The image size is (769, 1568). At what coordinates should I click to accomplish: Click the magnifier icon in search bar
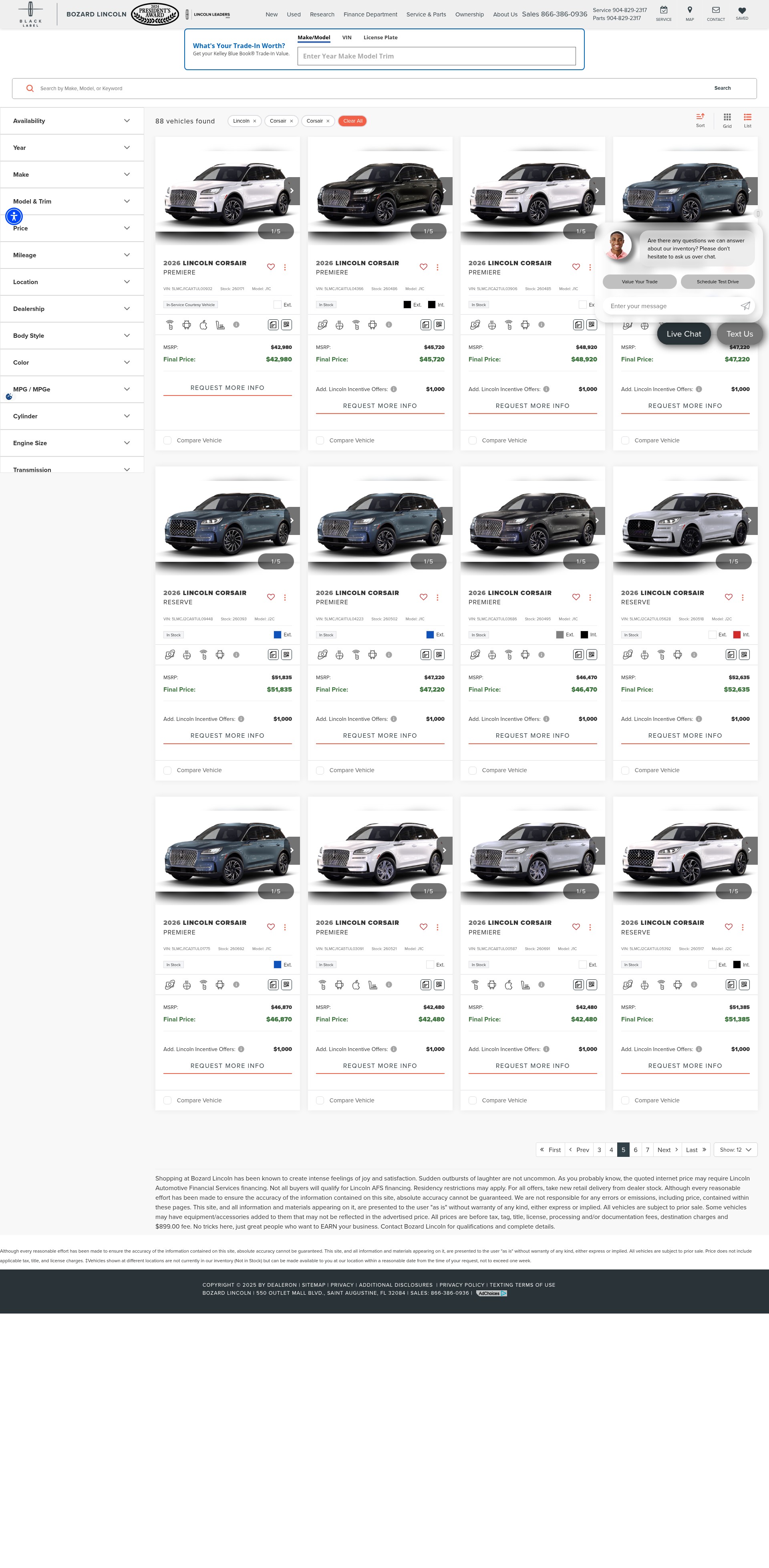point(30,88)
